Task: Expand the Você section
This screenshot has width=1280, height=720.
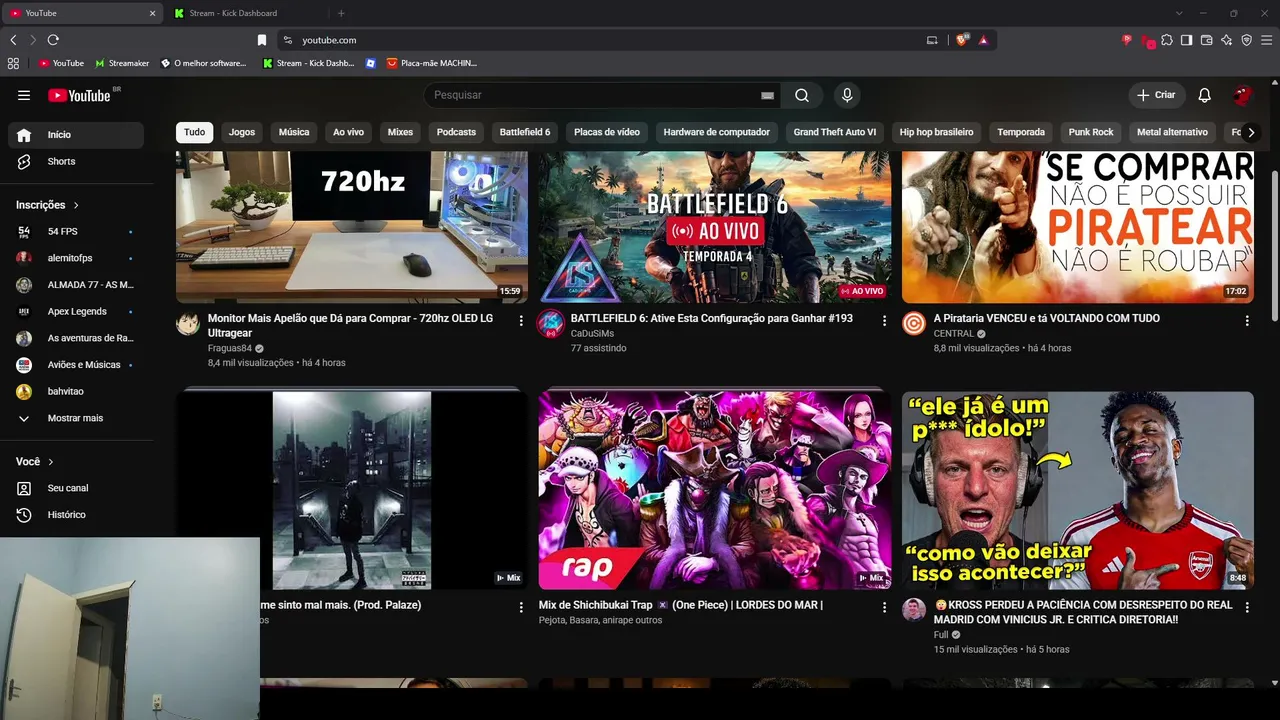Action: [x=35, y=462]
